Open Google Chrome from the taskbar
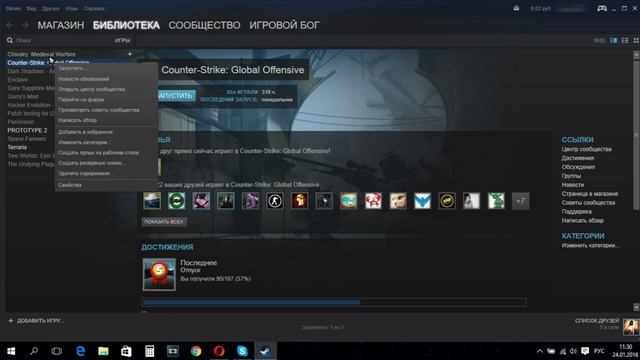 coord(196,351)
